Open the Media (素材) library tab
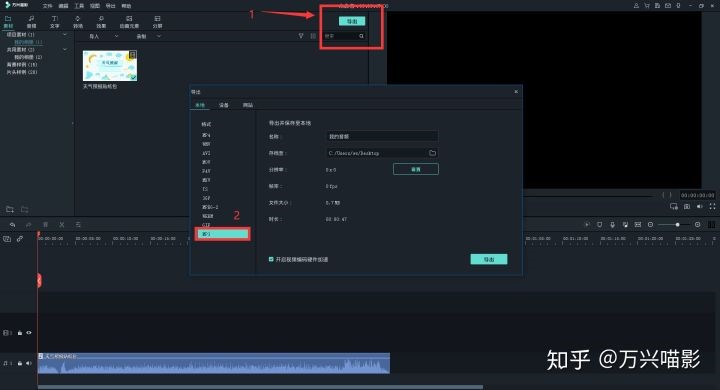Image resolution: width=720 pixels, height=390 pixels. coord(8,22)
